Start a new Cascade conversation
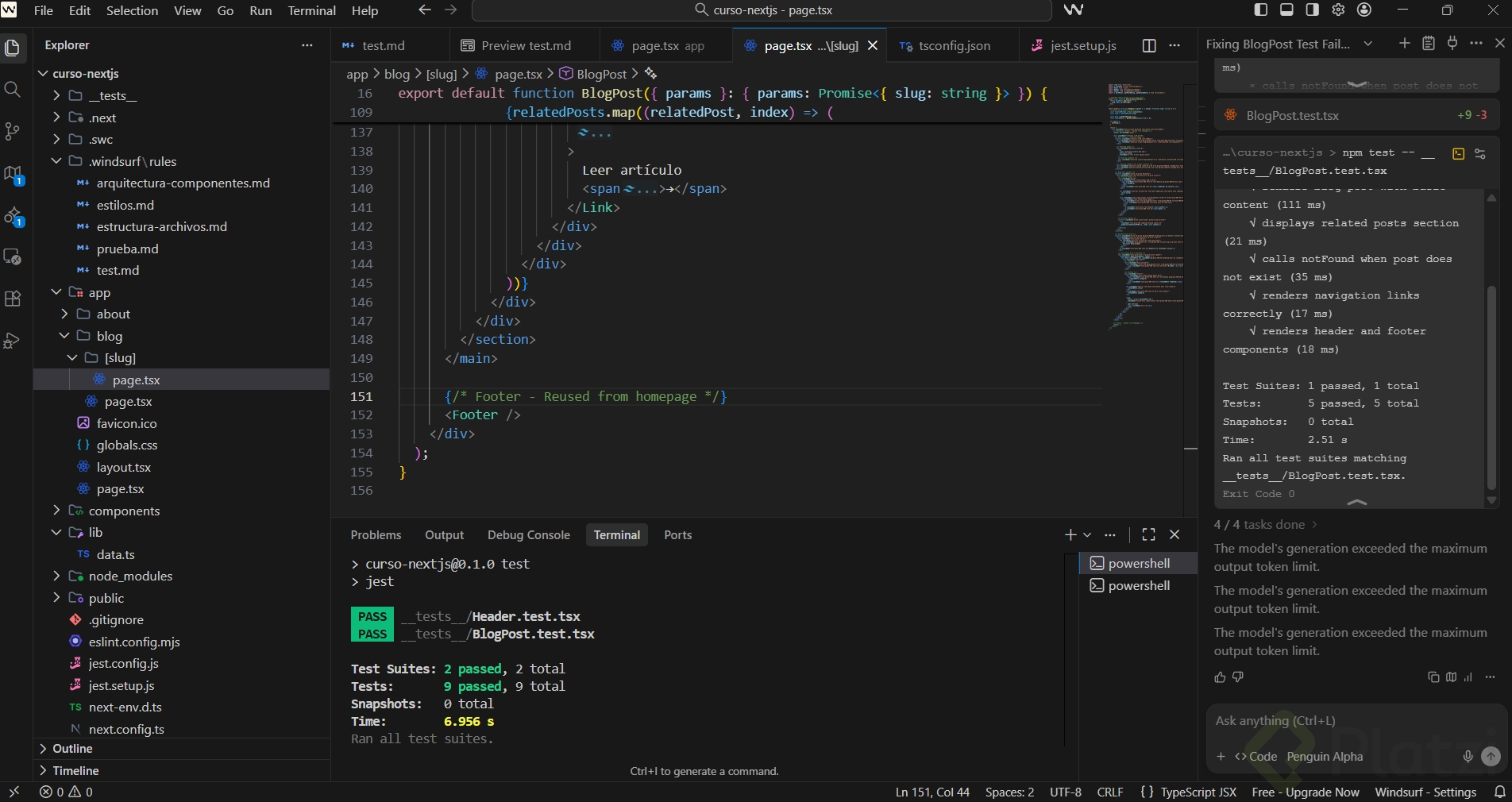The image size is (1512, 802). pyautogui.click(x=1404, y=44)
